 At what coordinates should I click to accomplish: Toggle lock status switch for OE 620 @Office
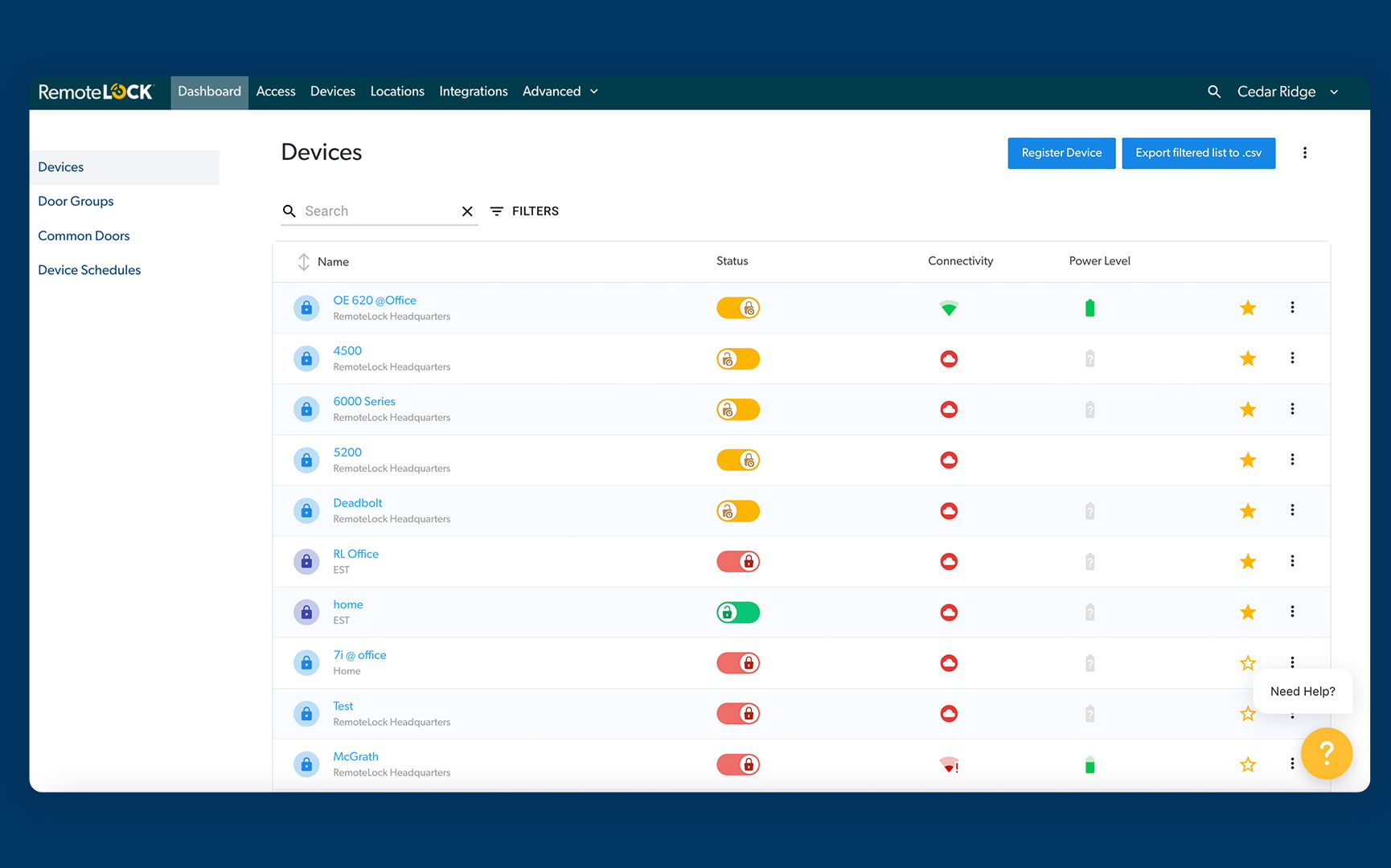pyautogui.click(x=738, y=308)
